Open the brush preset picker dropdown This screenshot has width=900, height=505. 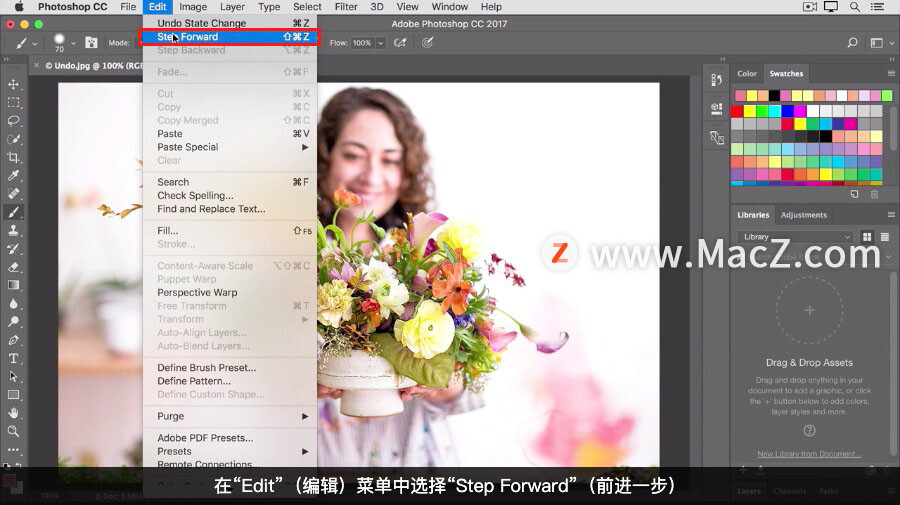click(x=73, y=43)
